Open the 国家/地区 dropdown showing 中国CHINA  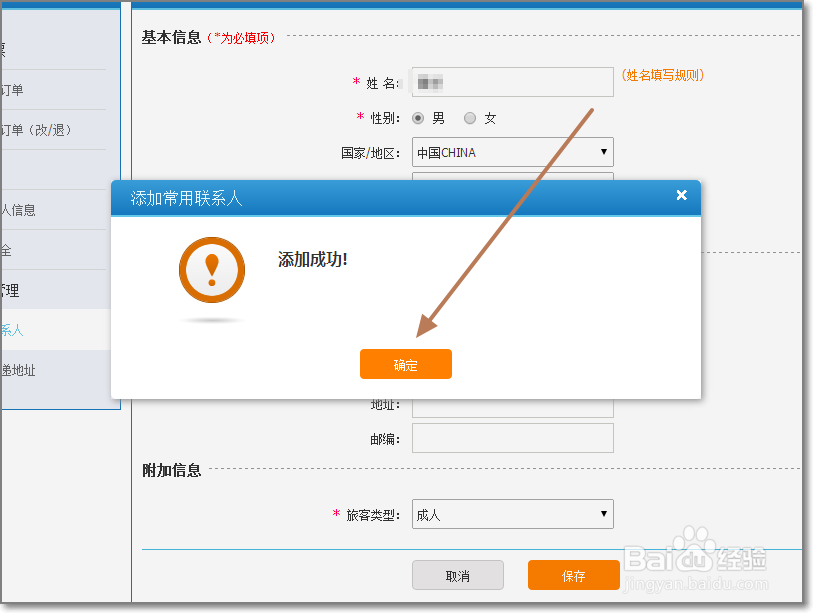coord(512,152)
